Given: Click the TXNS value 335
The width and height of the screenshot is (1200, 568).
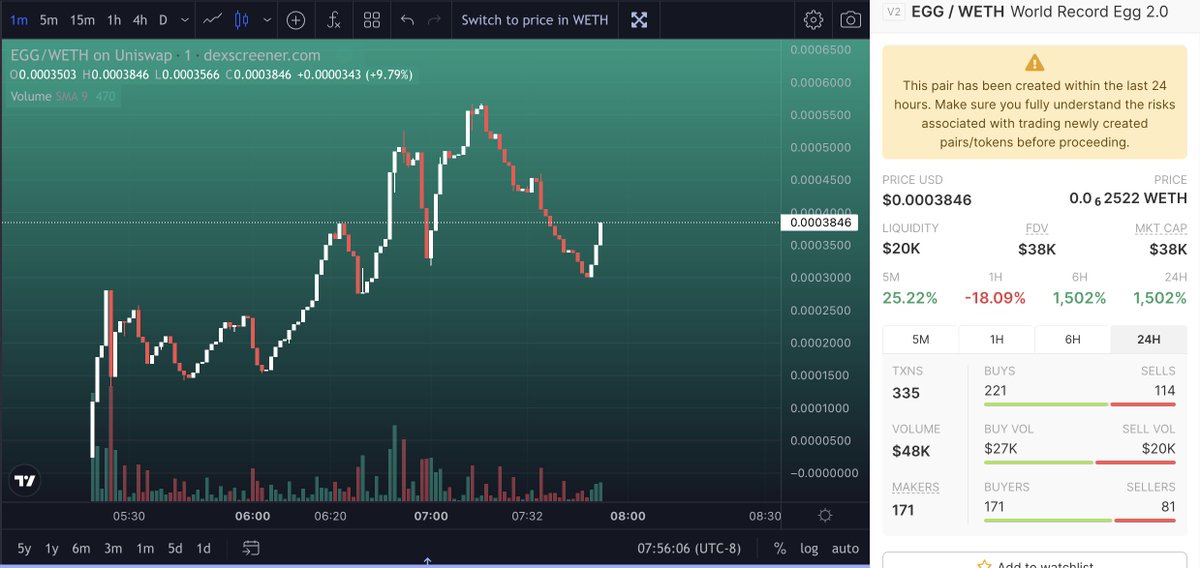Looking at the screenshot, I should pos(906,393).
